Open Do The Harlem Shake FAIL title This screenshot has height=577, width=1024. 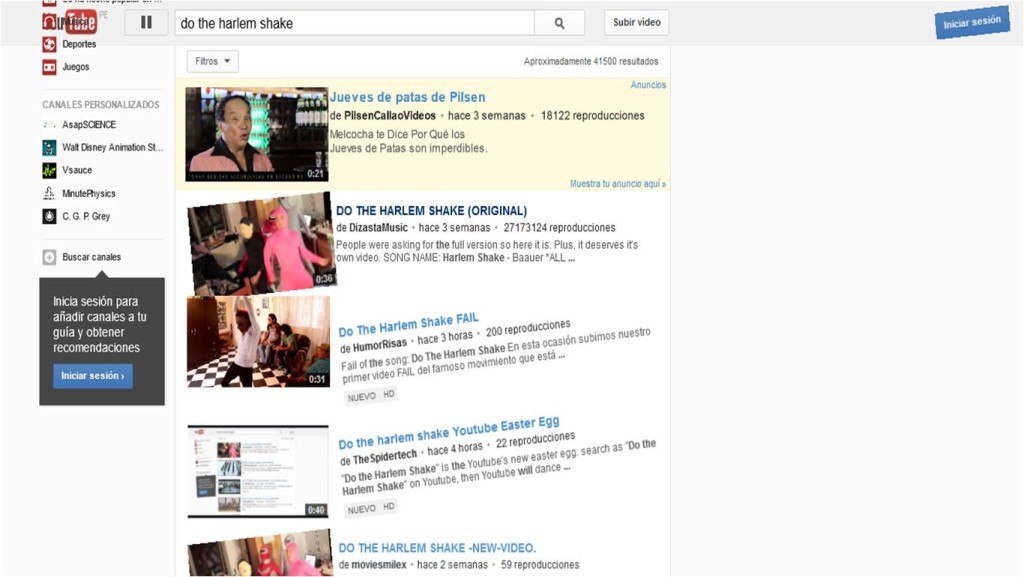pyautogui.click(x=409, y=324)
